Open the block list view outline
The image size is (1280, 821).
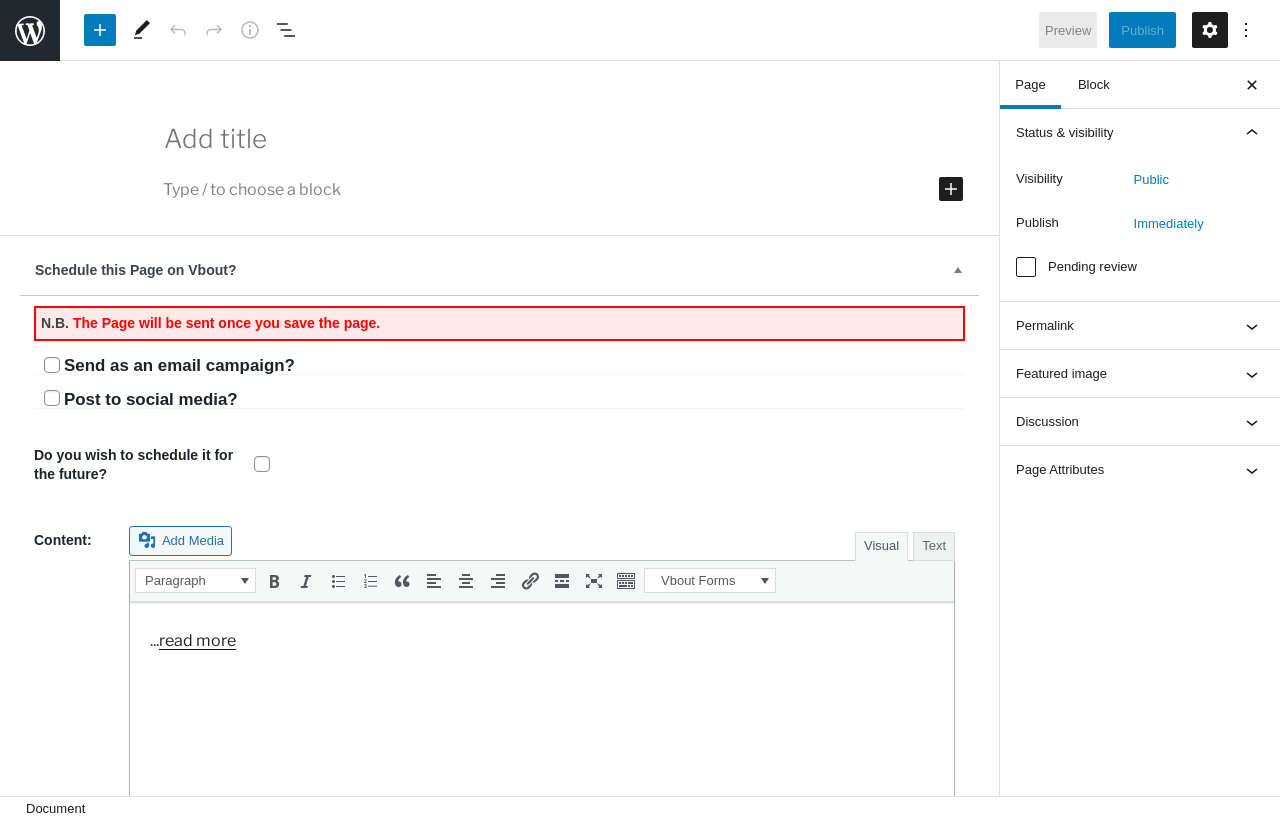click(x=286, y=30)
